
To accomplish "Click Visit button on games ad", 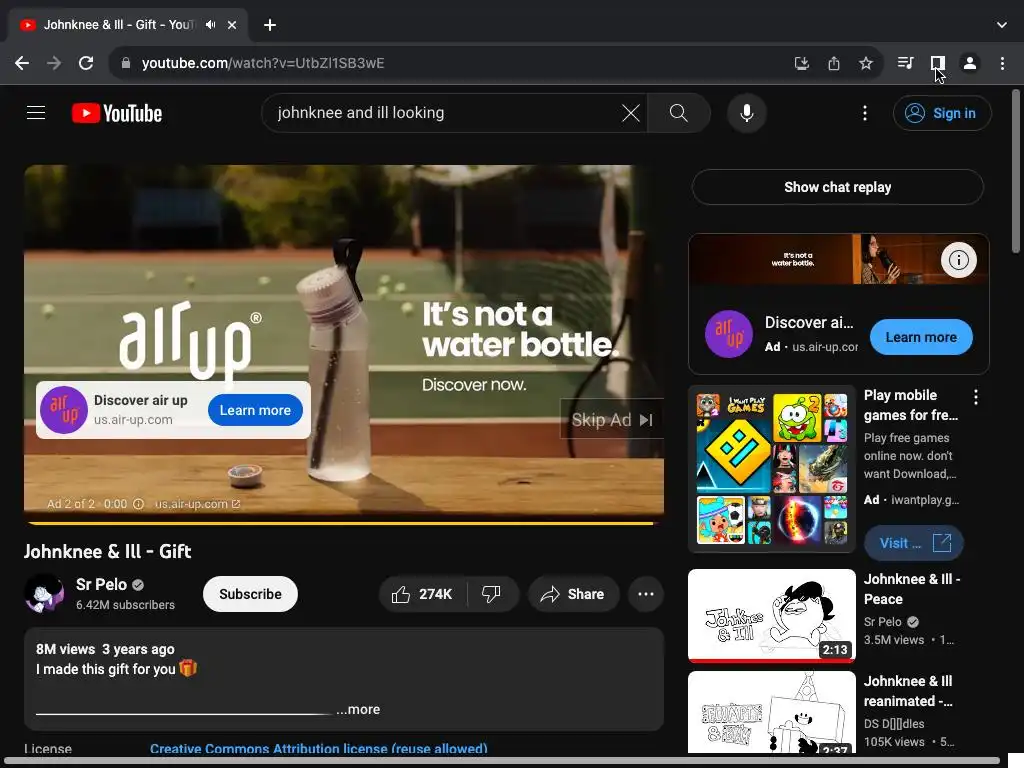I will [913, 543].
